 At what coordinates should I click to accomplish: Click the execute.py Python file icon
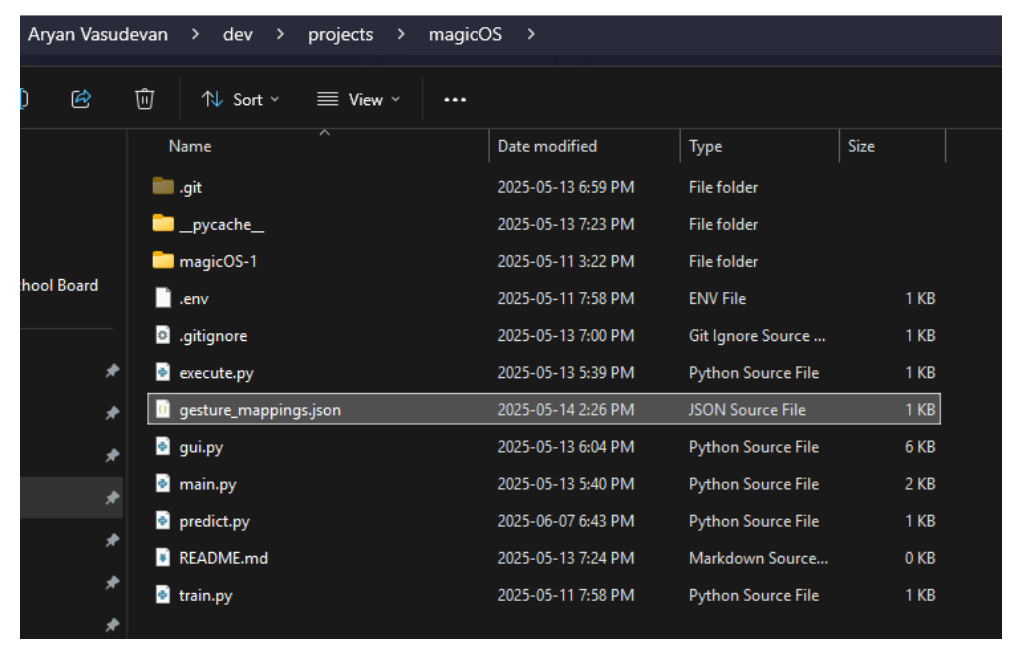point(163,372)
